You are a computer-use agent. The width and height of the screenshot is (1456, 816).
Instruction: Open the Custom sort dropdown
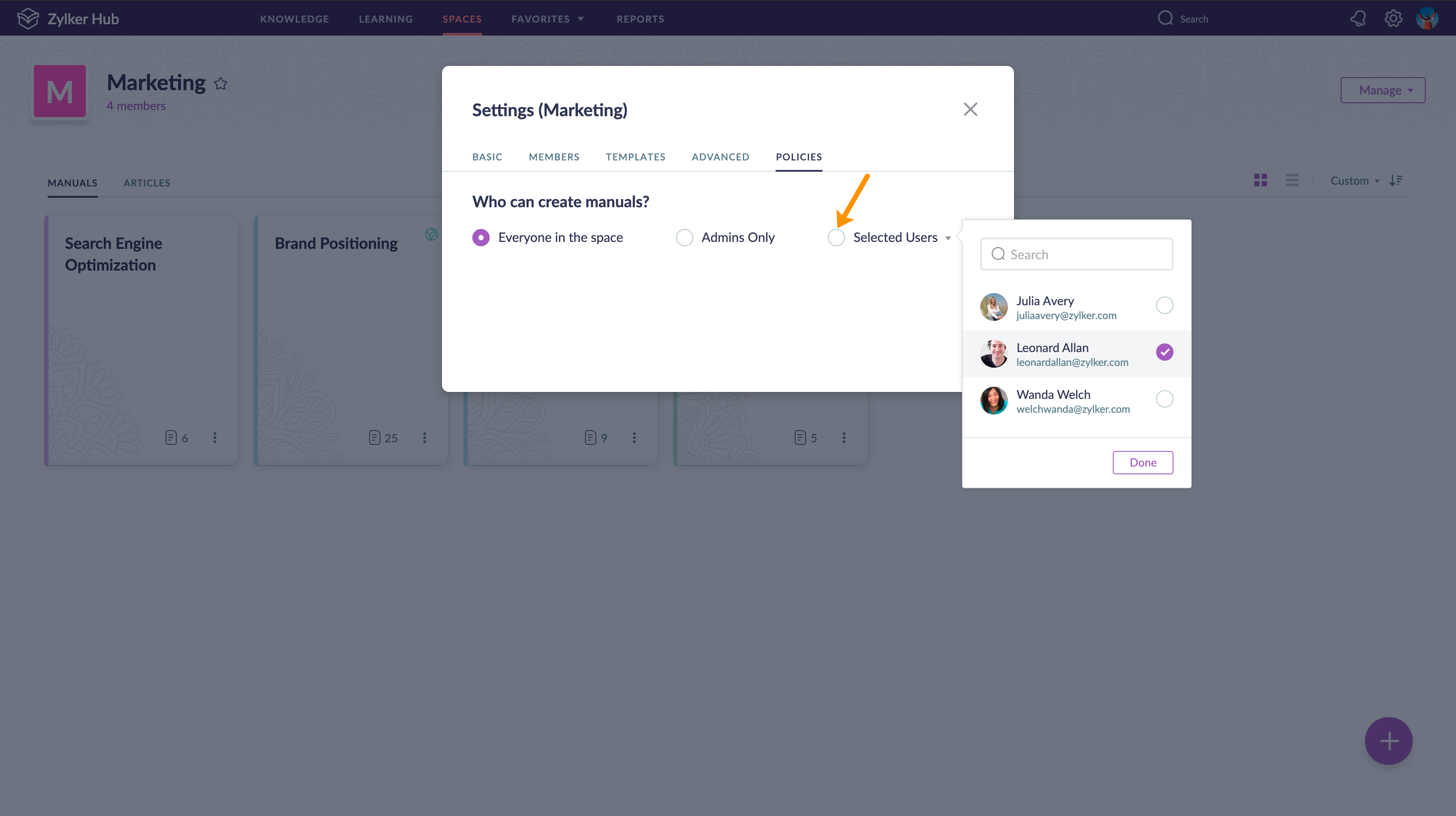[x=1354, y=181]
